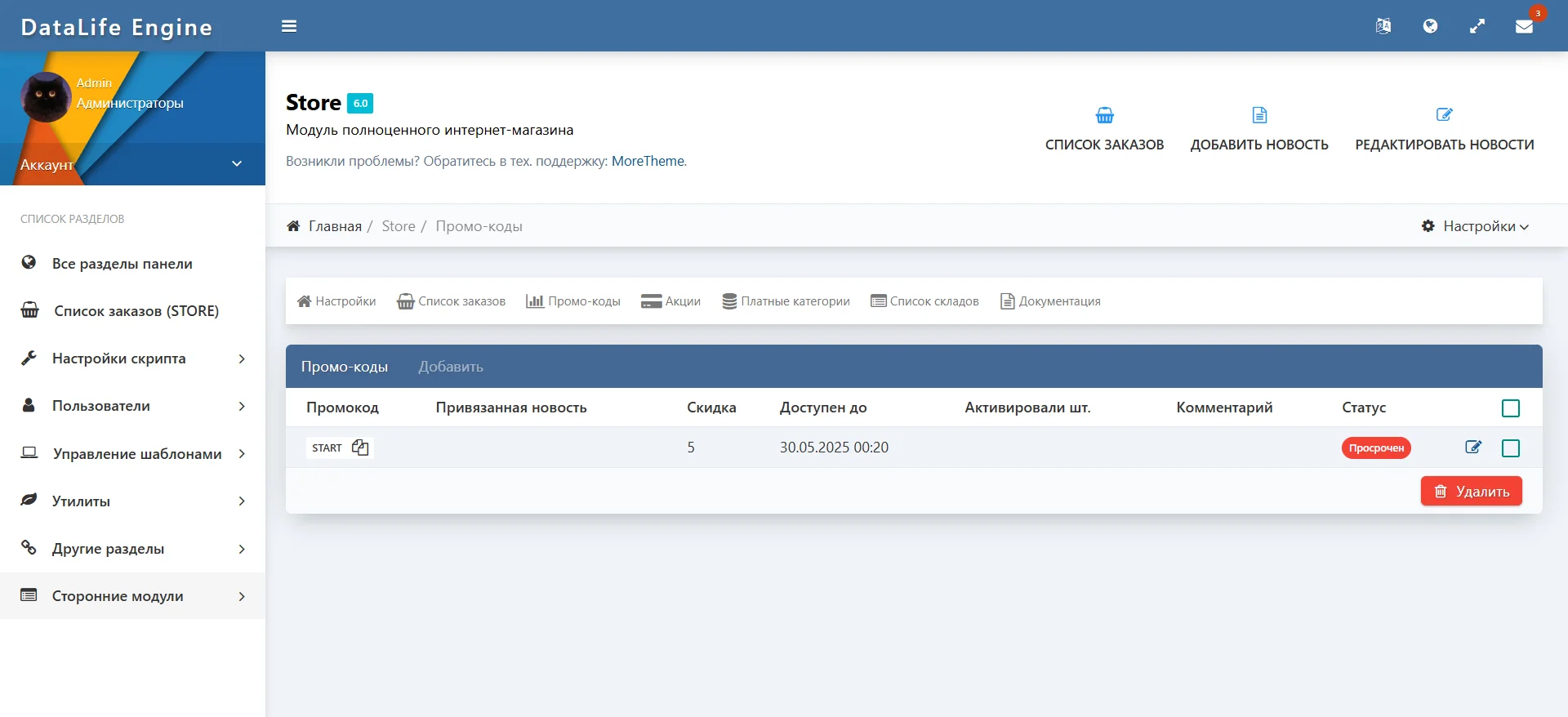Toggle the hamburger sidebar menu

tap(289, 26)
